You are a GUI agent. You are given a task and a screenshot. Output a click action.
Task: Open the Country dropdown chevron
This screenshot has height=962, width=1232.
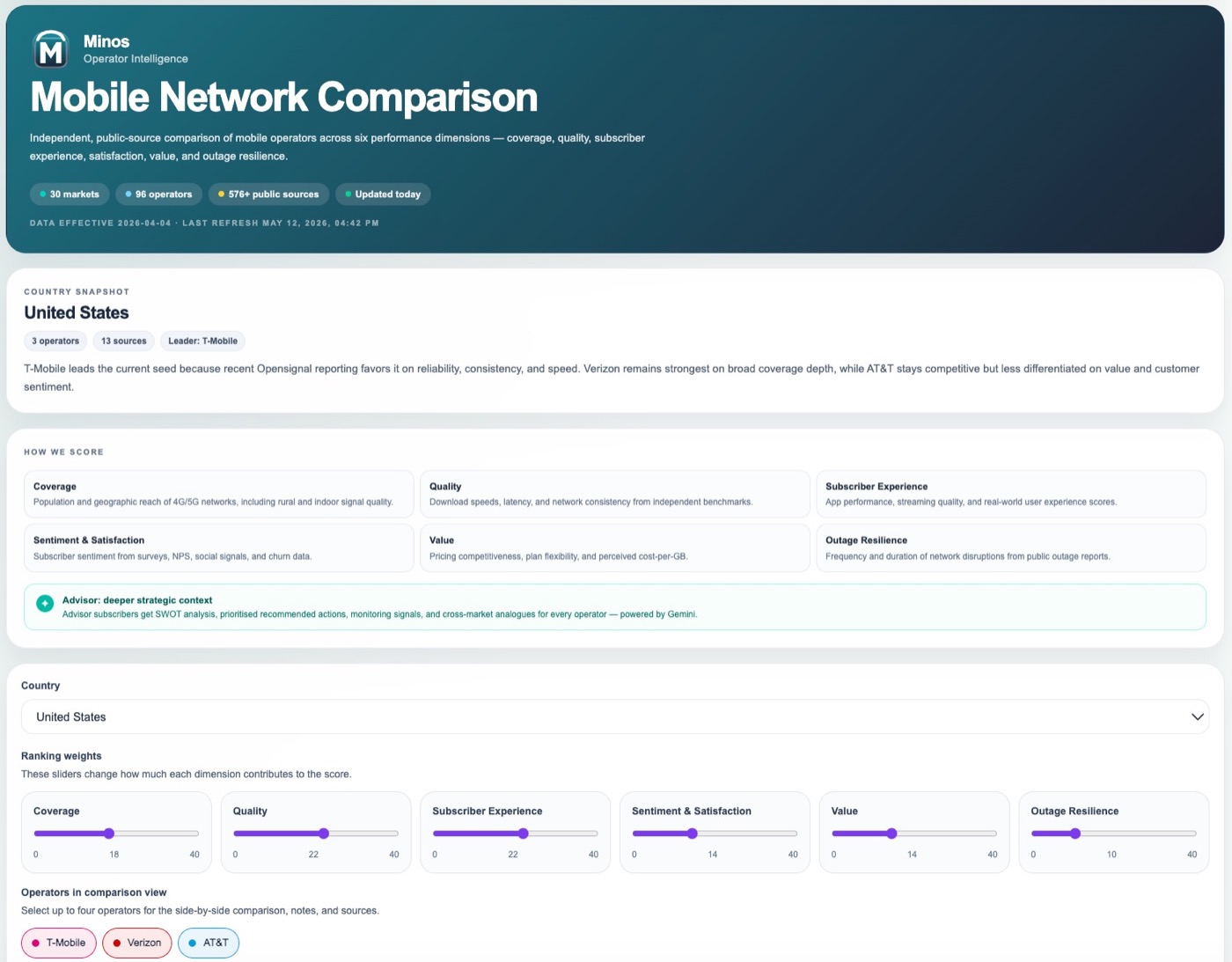tap(1197, 716)
